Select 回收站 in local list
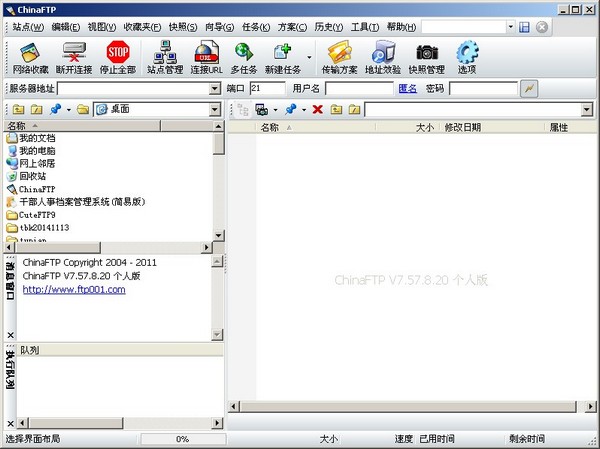Screen dimensions: 600x449 point(26,176)
